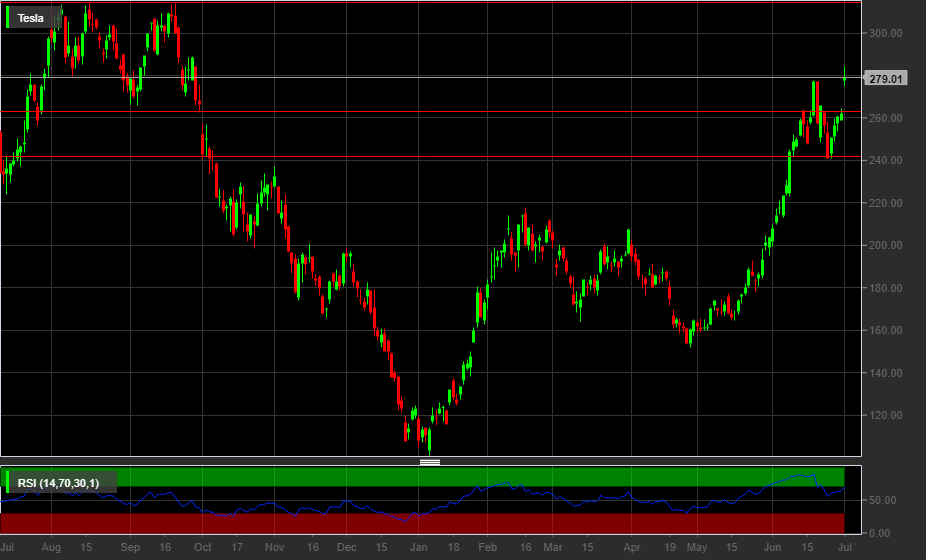Click the 260.00 price axis label

point(885,118)
